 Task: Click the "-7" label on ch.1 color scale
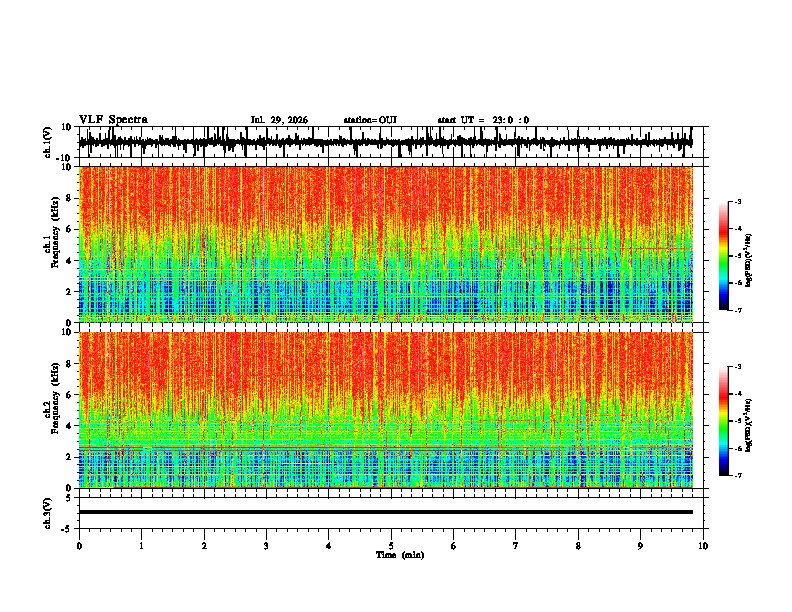point(738,310)
